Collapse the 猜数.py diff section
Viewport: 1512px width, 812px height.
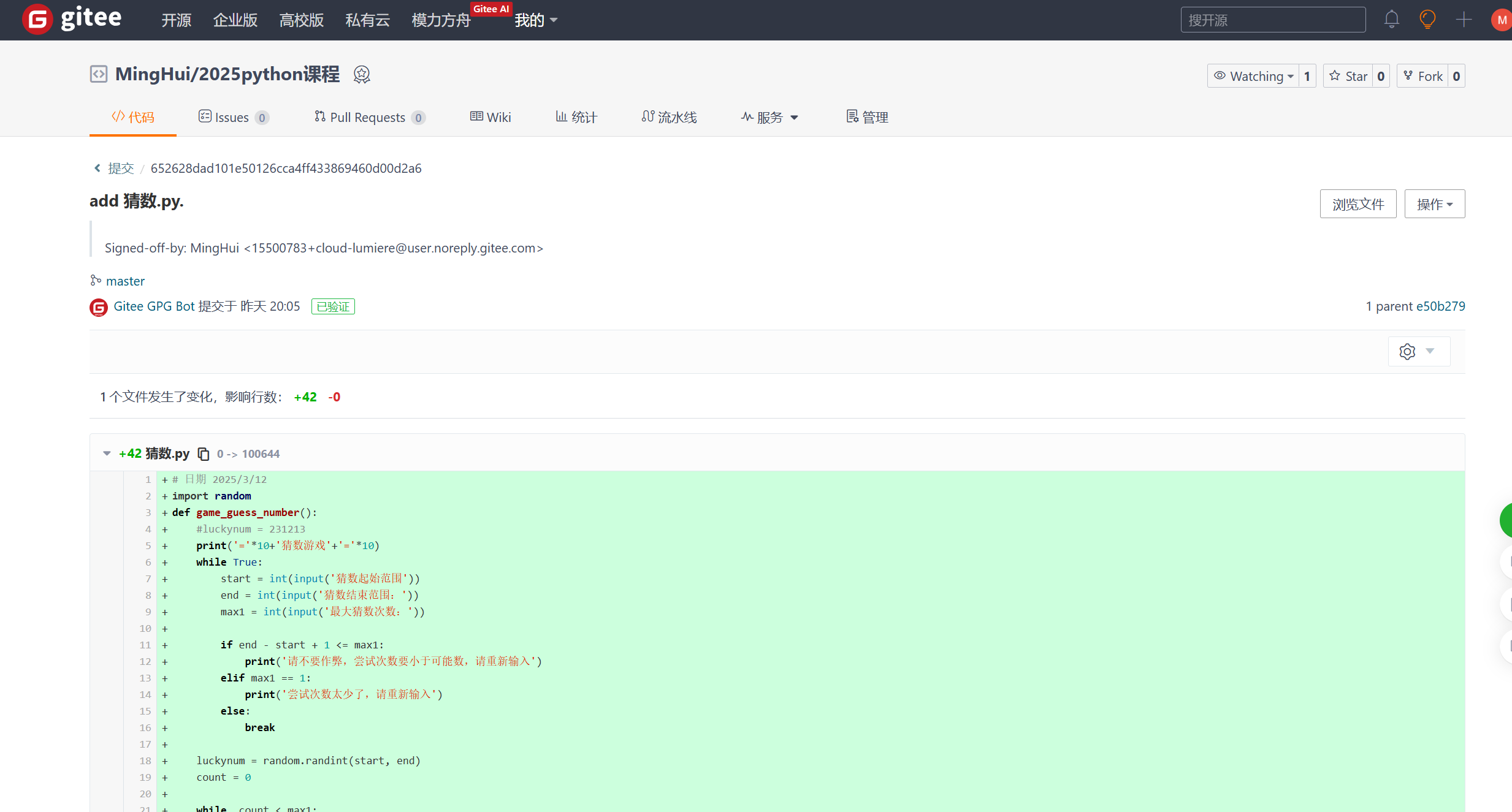[107, 453]
